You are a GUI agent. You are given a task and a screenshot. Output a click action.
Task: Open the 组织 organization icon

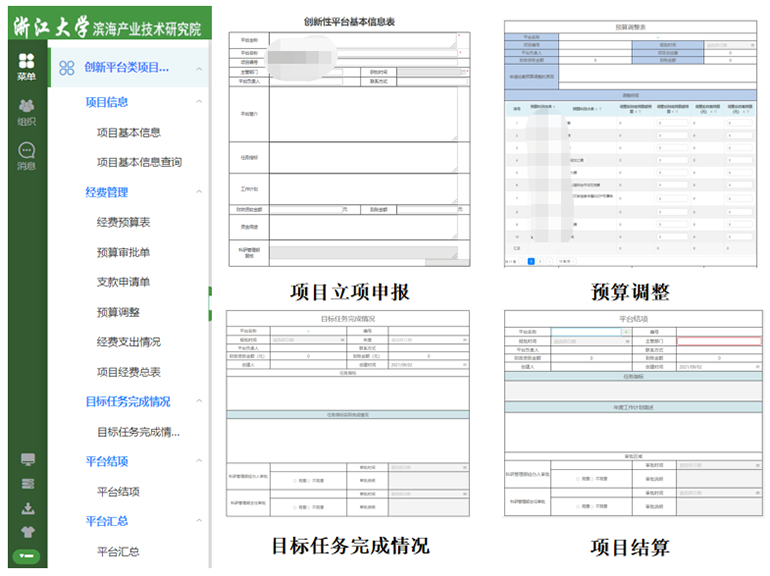coord(27,112)
